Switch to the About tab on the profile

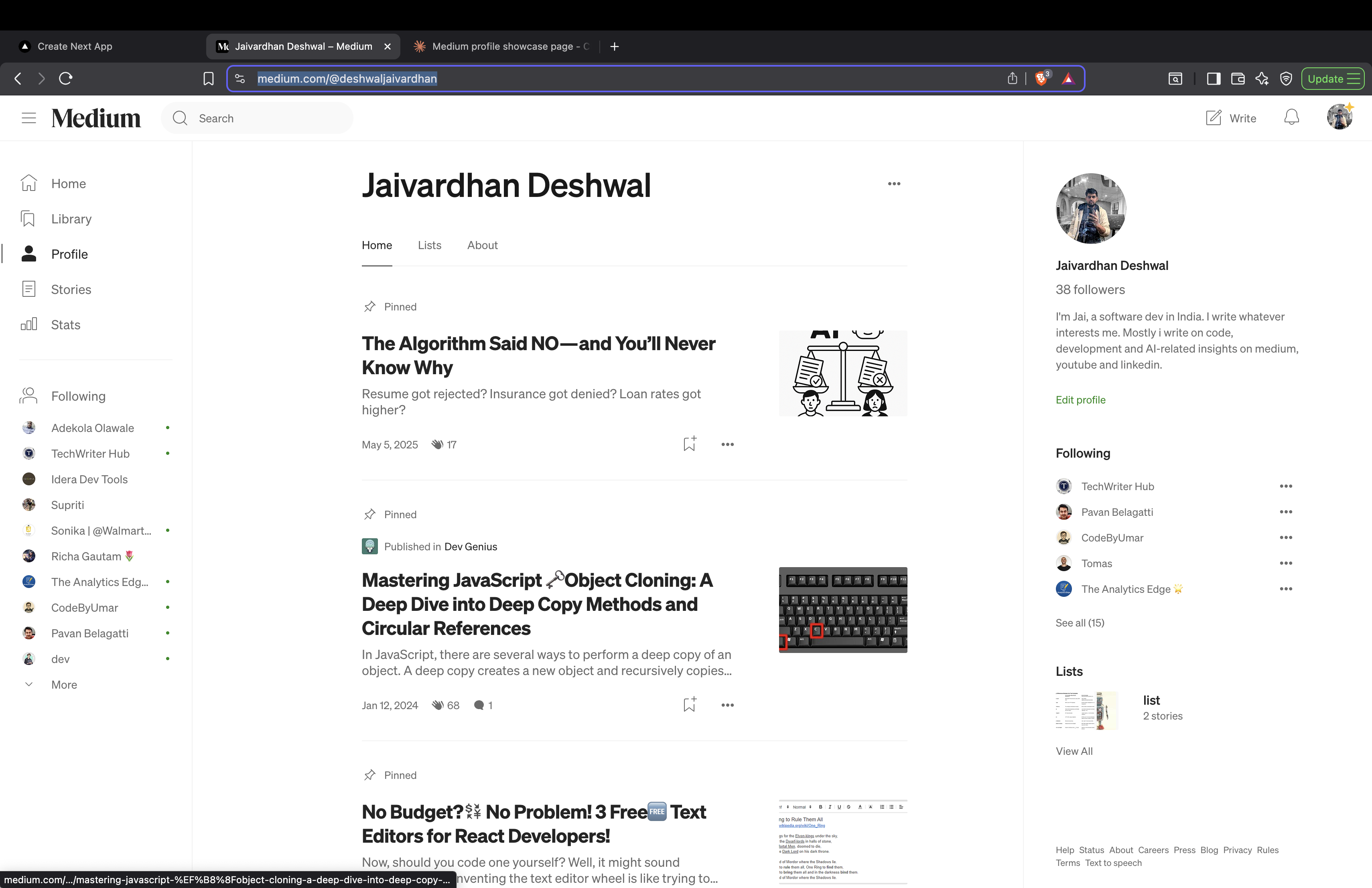482,245
